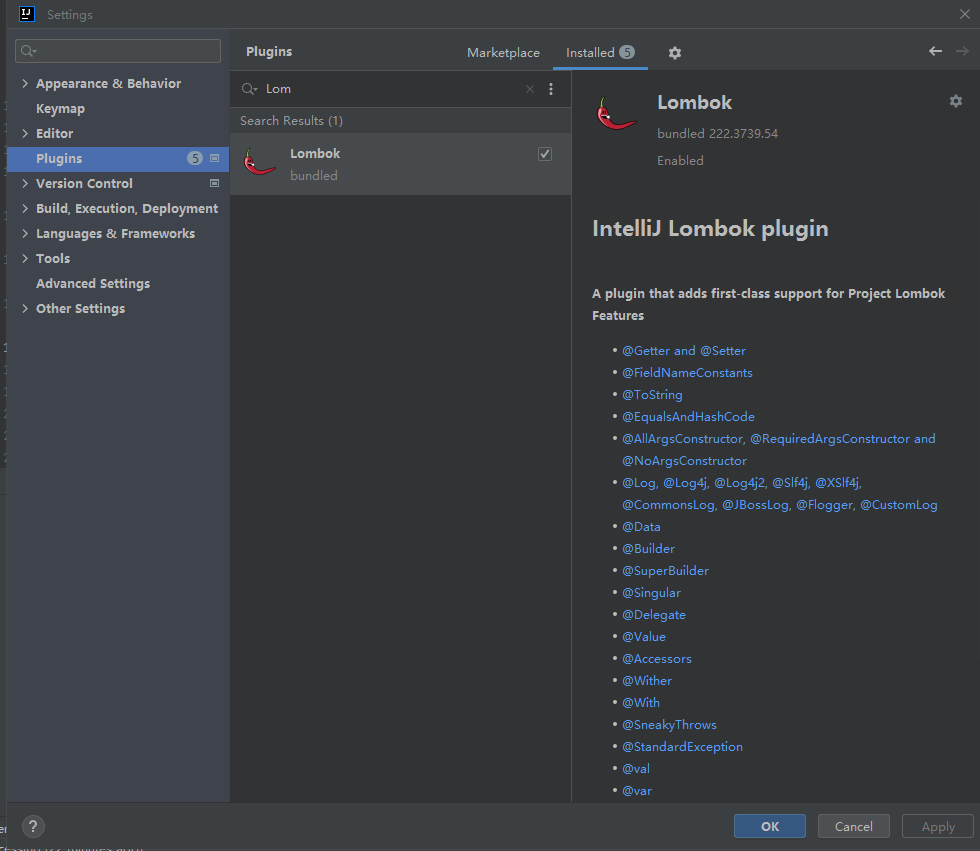The height and width of the screenshot is (851, 980).
Task: Click project-level icon next to Plugins
Action: (214, 159)
